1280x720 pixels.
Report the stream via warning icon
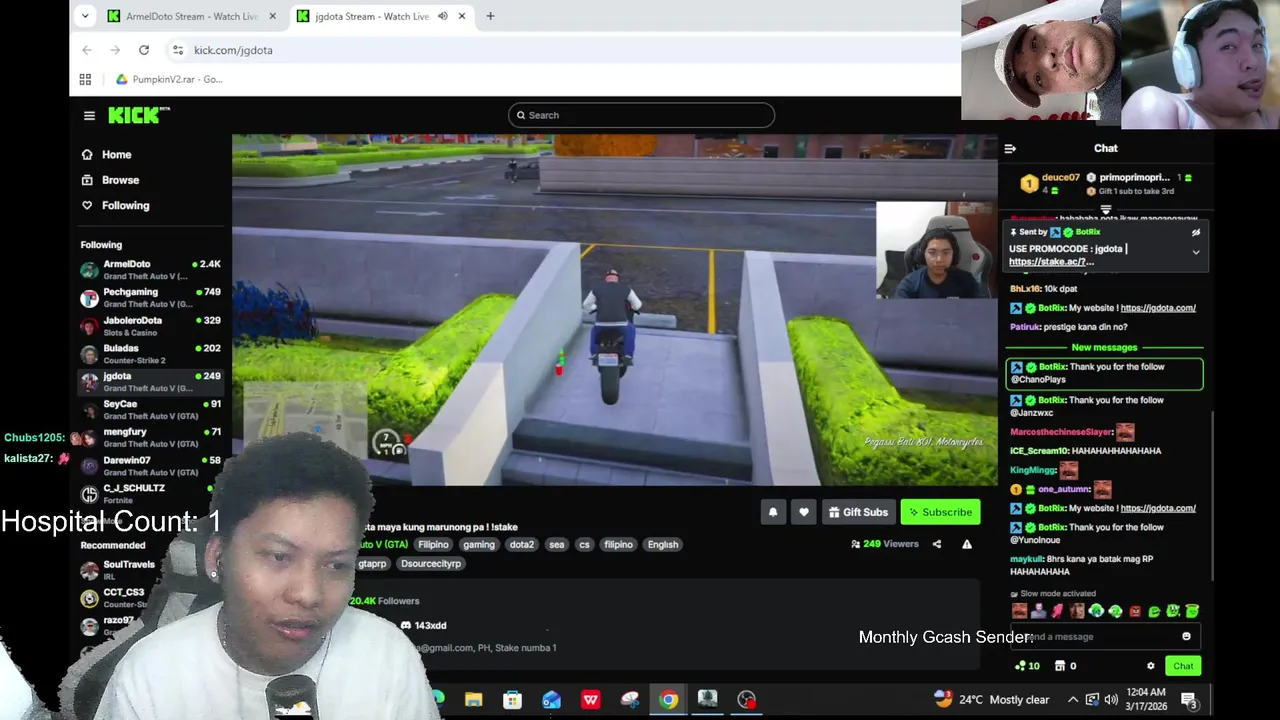coord(967,544)
